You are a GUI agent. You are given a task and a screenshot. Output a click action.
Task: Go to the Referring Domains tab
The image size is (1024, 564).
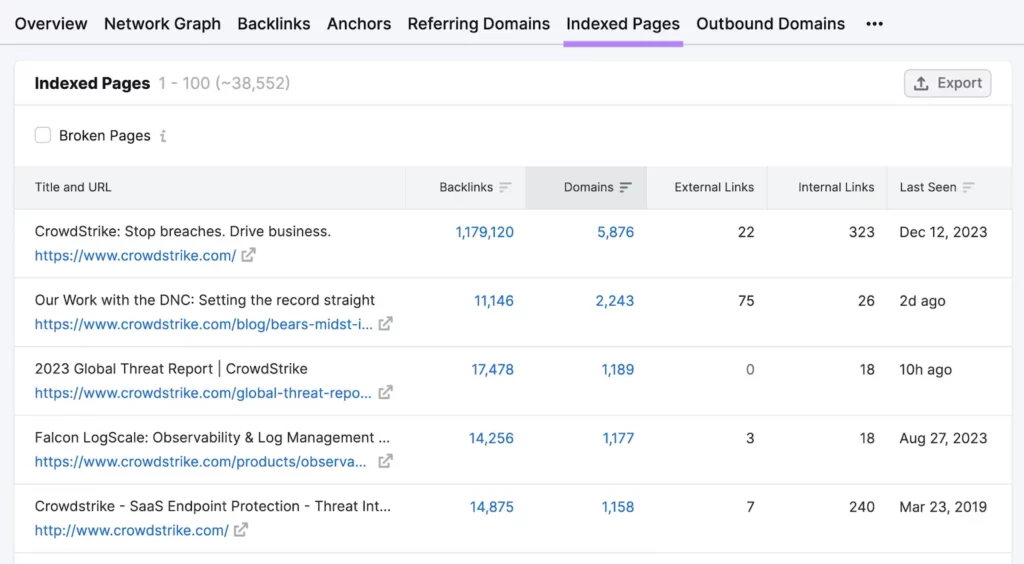479,24
